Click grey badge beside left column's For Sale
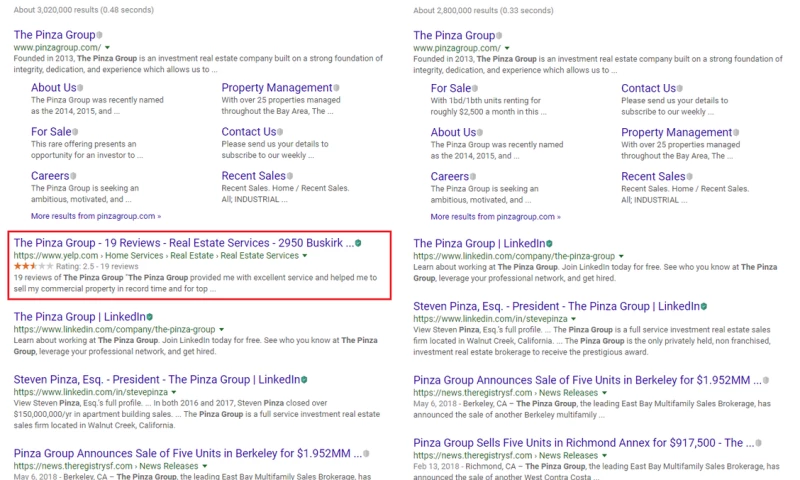The image size is (800, 480). pyautogui.click(x=75, y=132)
